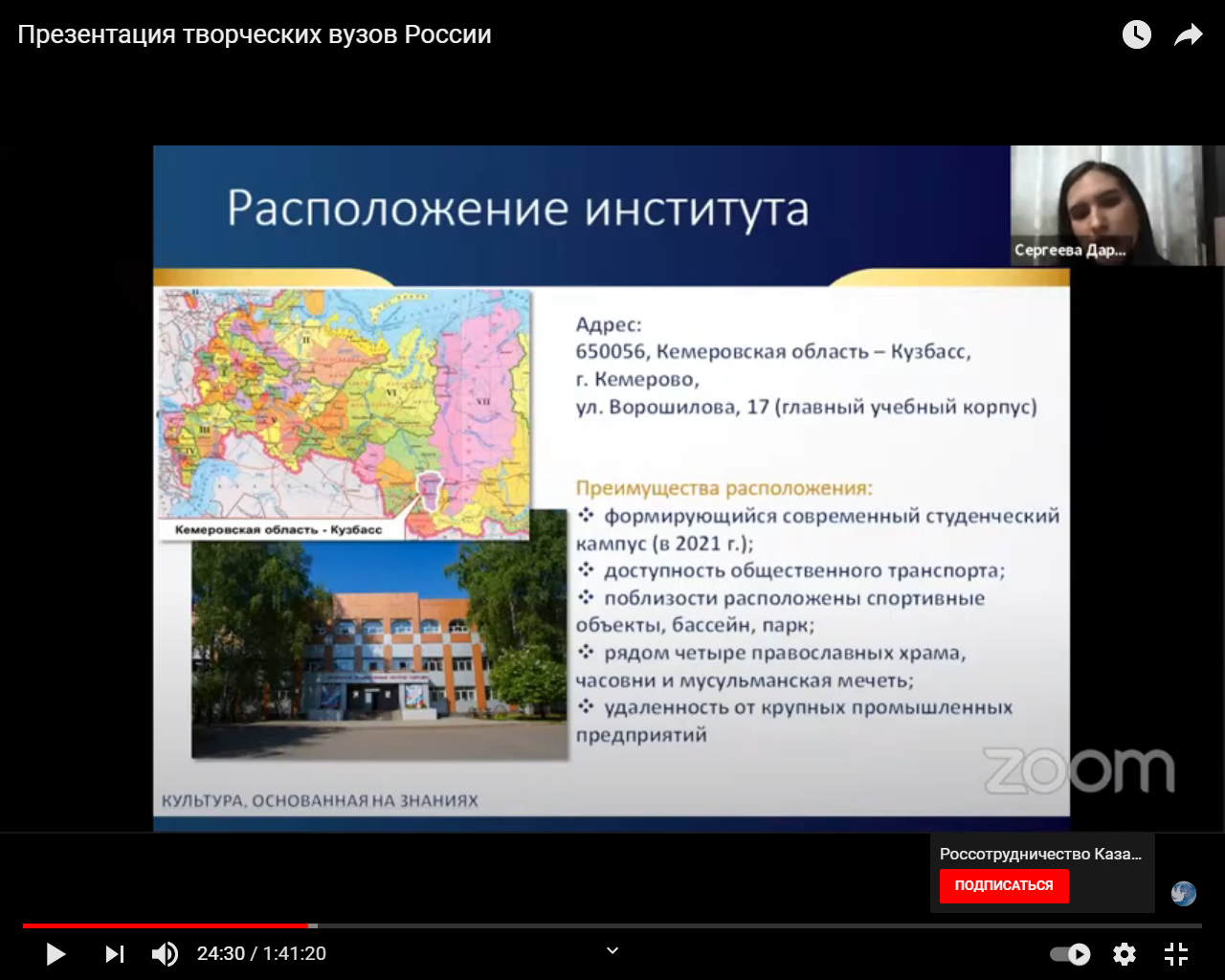The image size is (1225, 980).
Task: Click the line г. Кемерово
Action: tap(637, 379)
